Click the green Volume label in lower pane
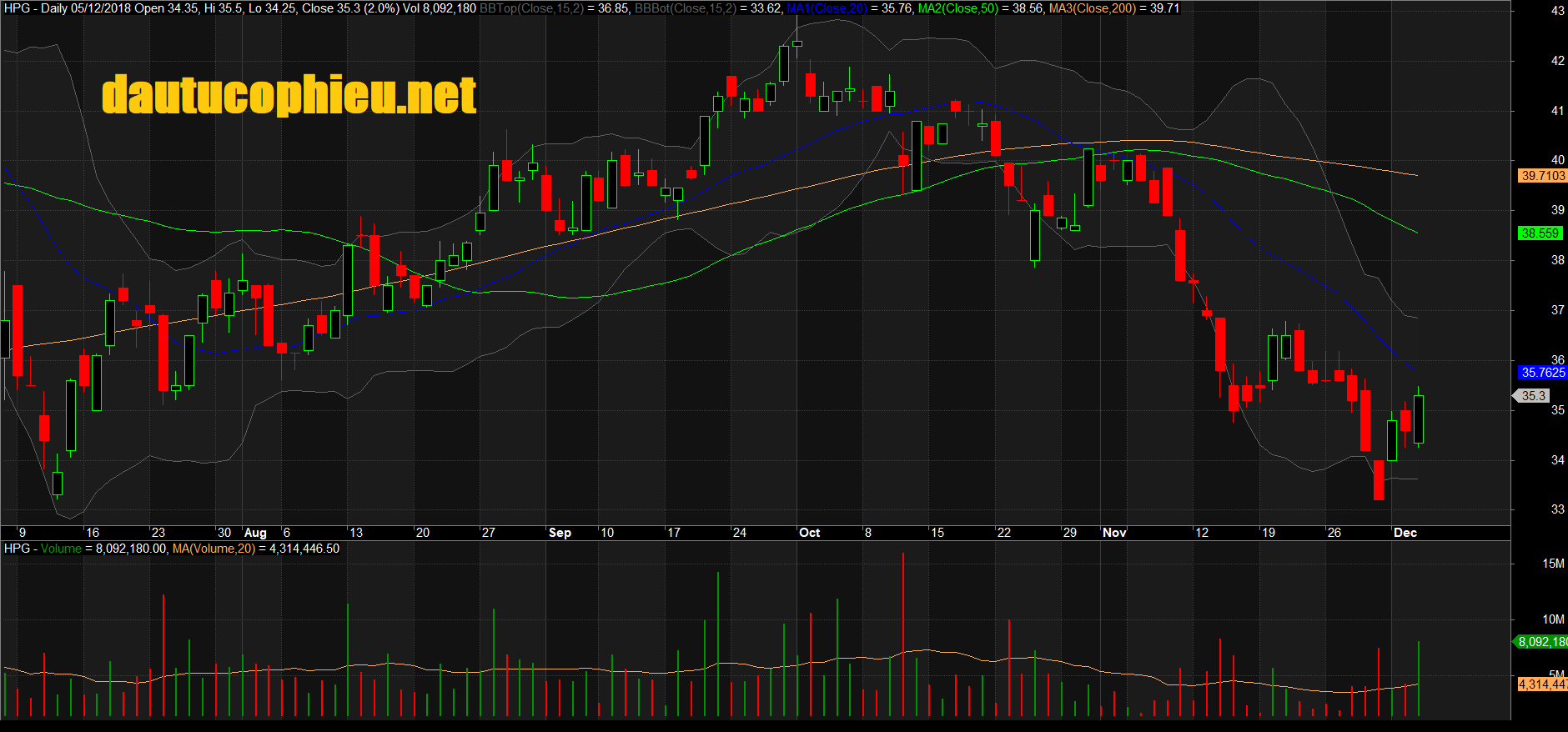The height and width of the screenshot is (732, 1568). 61,549
